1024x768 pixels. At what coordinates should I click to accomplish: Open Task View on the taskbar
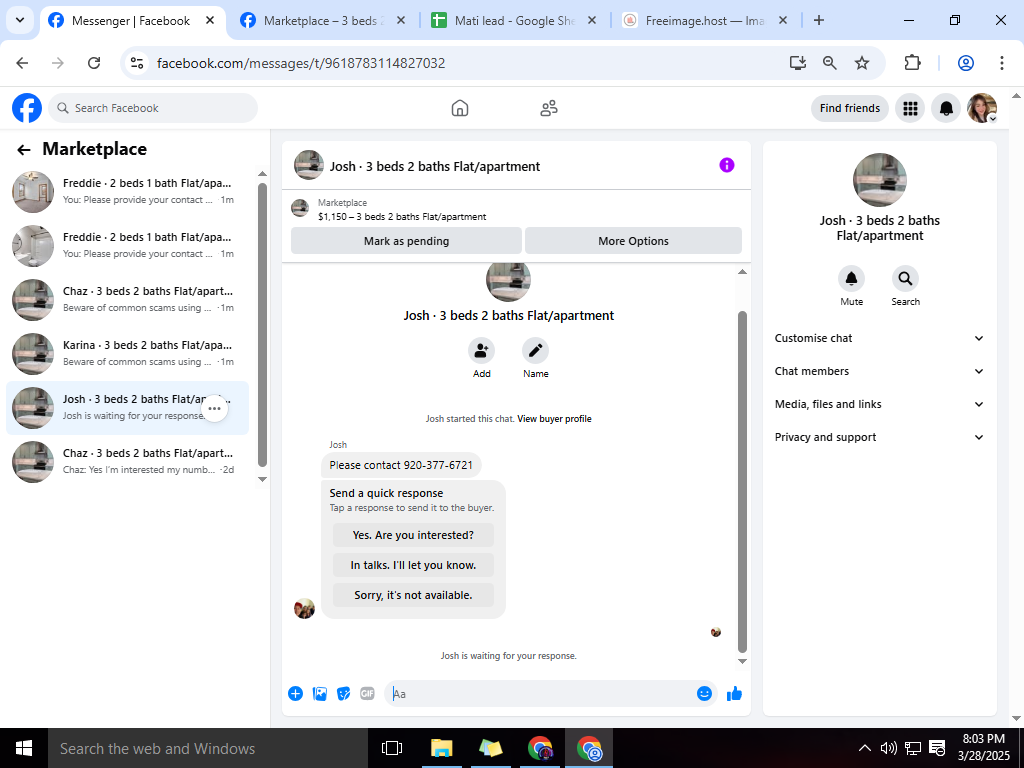392,748
